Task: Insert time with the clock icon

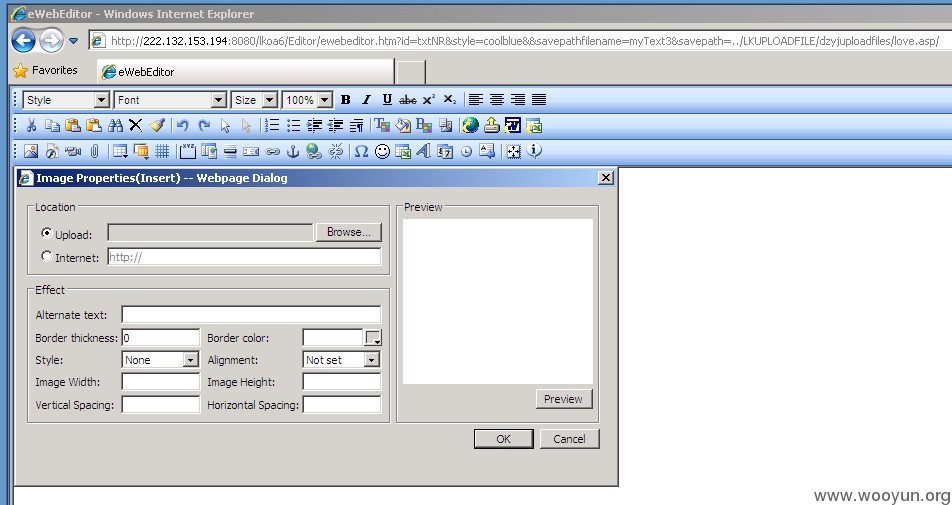Action: [466, 151]
